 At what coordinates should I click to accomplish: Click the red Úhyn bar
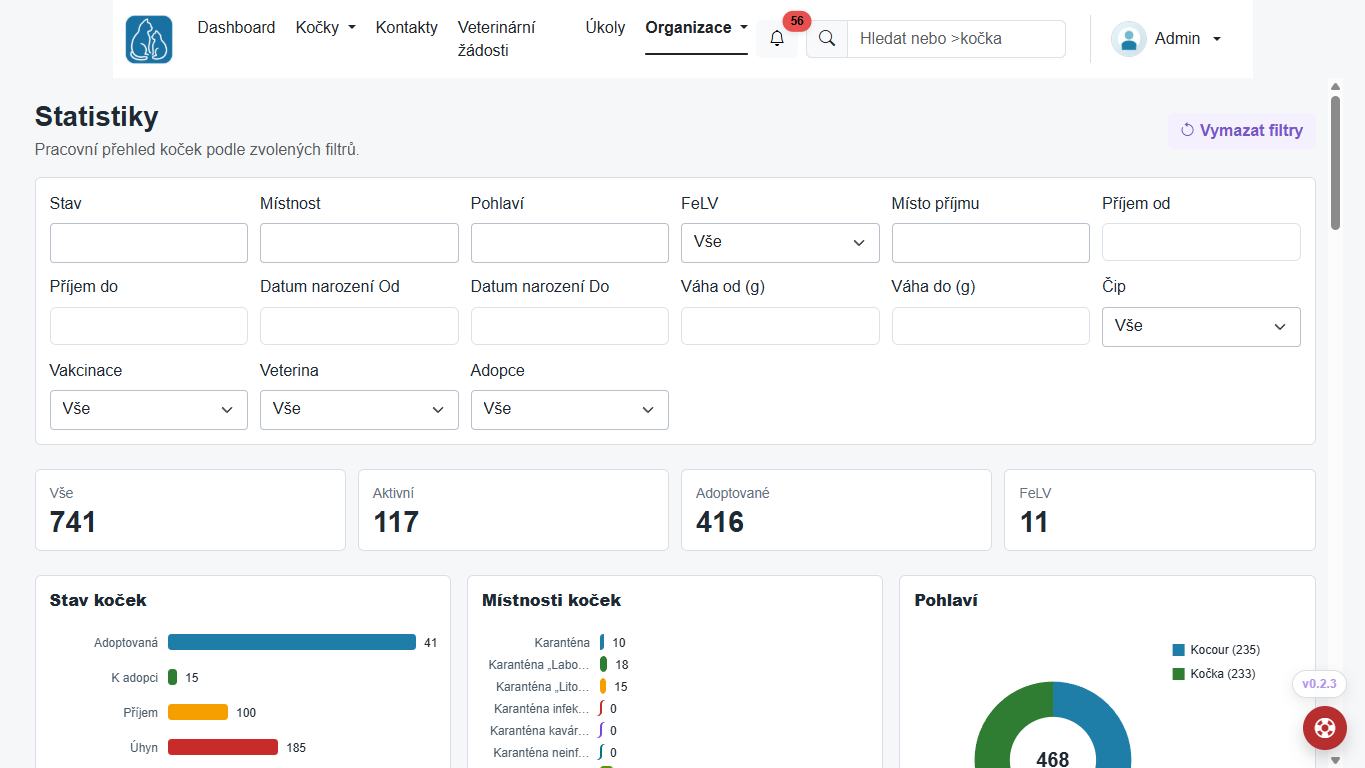coord(223,747)
